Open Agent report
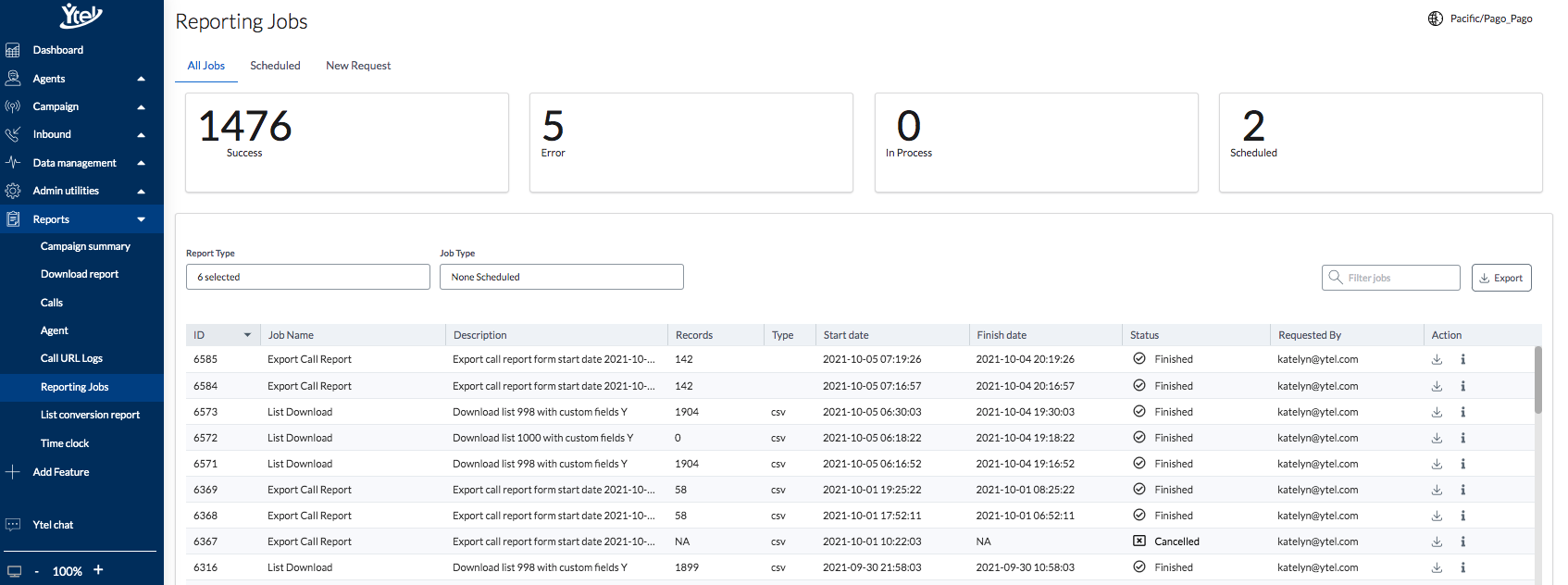Image resolution: width=1568 pixels, height=585 pixels. point(55,330)
